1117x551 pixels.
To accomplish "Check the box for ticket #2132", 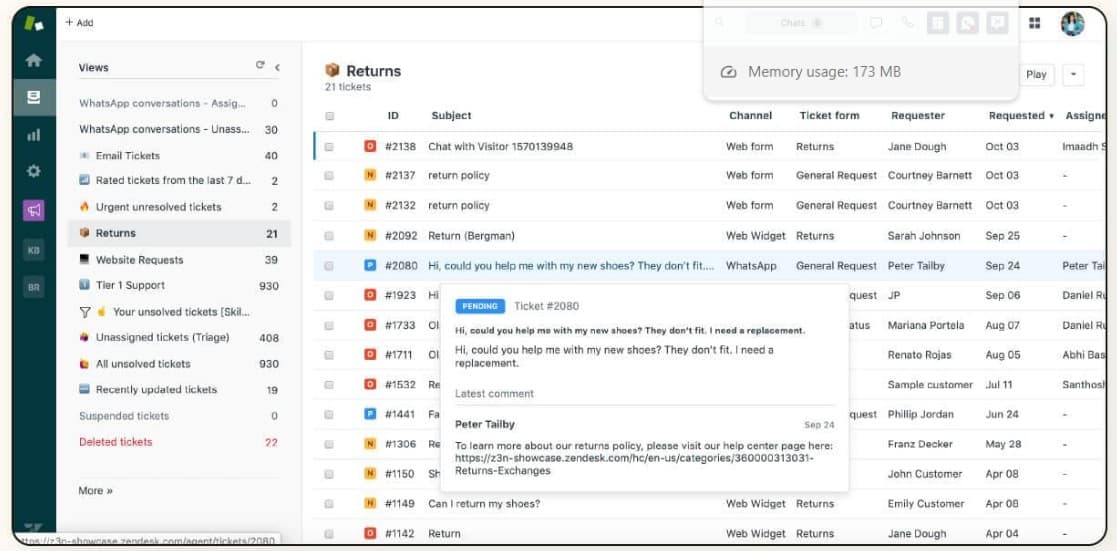I will click(329, 206).
